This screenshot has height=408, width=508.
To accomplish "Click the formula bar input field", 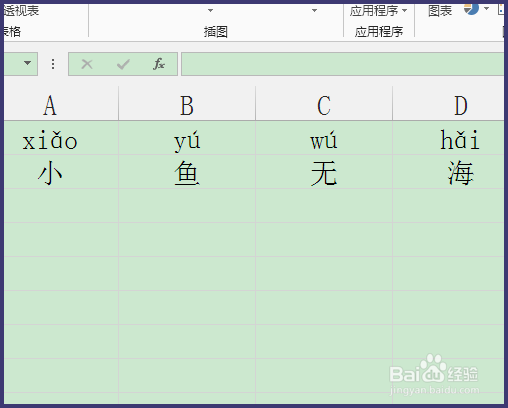I will point(343,64).
